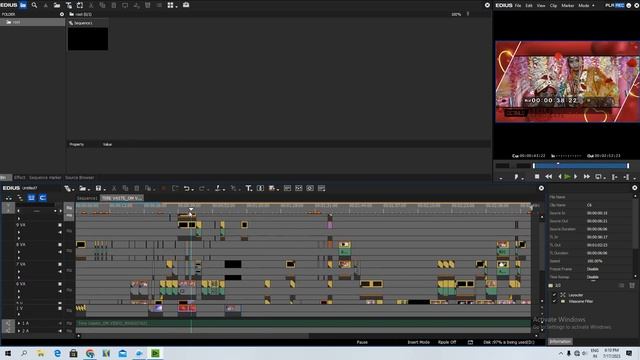The width and height of the screenshot is (640, 360).
Task: Open the Mode menu in player window
Action: [x=584, y=5]
